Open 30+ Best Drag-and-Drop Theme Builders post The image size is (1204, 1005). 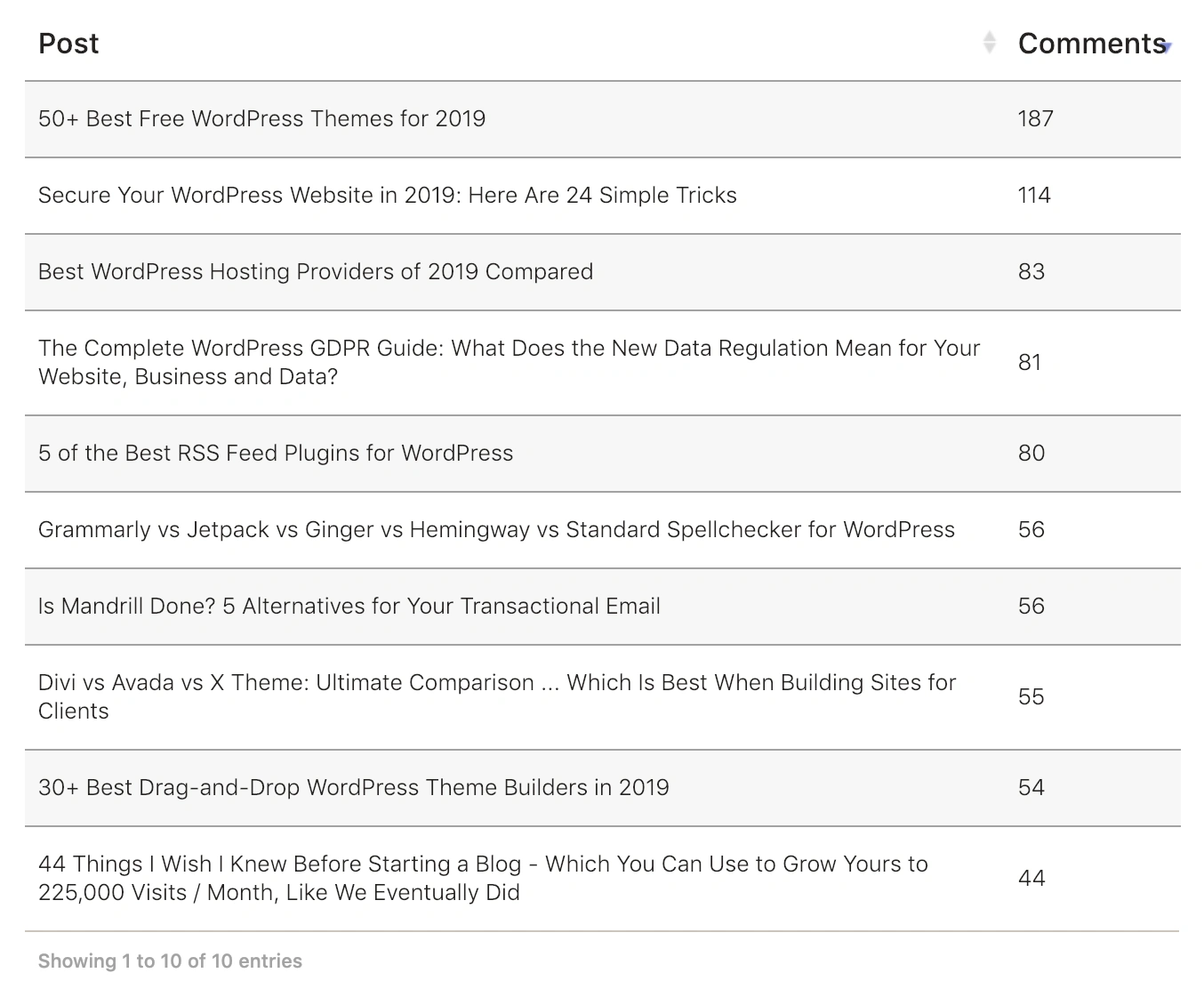click(x=353, y=787)
